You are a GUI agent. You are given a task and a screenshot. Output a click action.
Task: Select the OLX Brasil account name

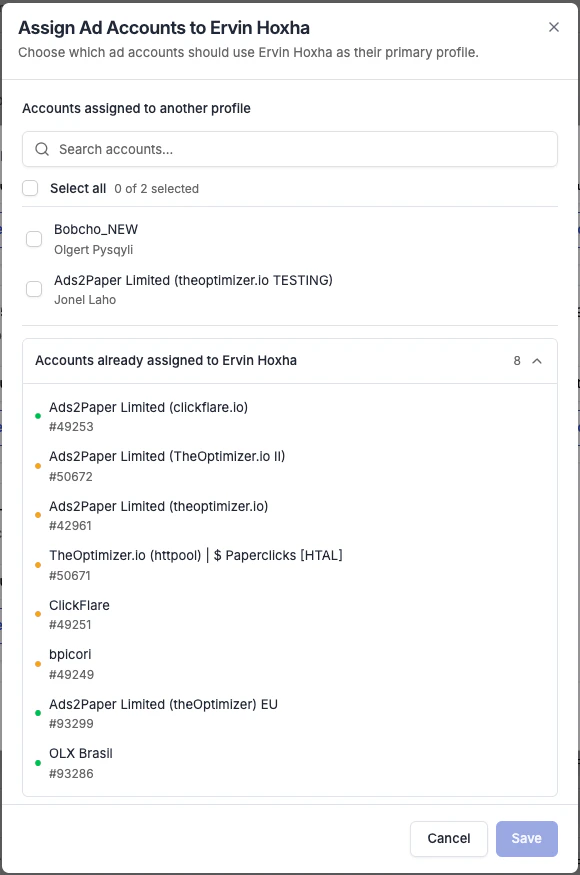pos(81,753)
